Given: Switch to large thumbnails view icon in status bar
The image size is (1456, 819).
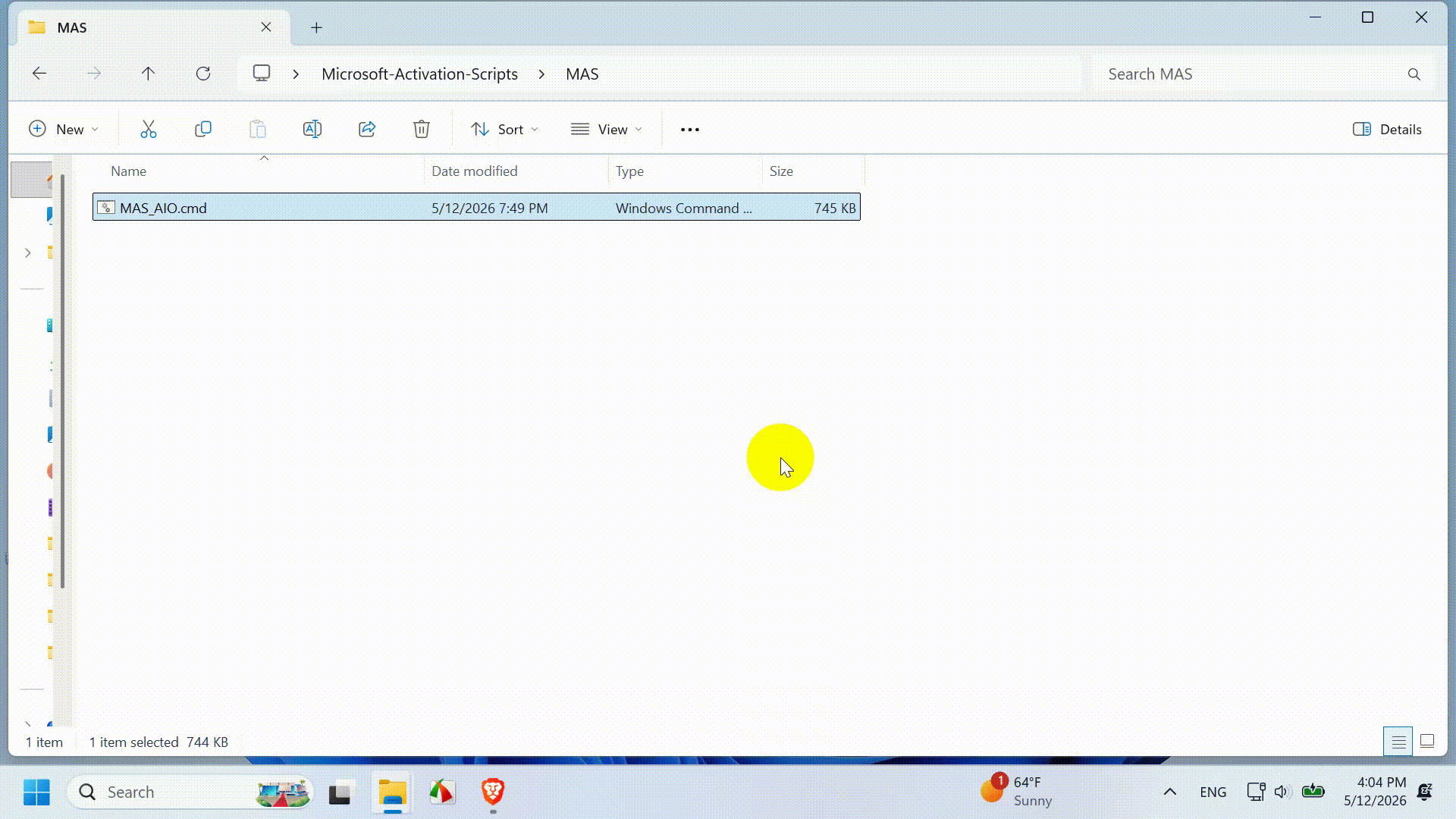Looking at the screenshot, I should tap(1427, 742).
